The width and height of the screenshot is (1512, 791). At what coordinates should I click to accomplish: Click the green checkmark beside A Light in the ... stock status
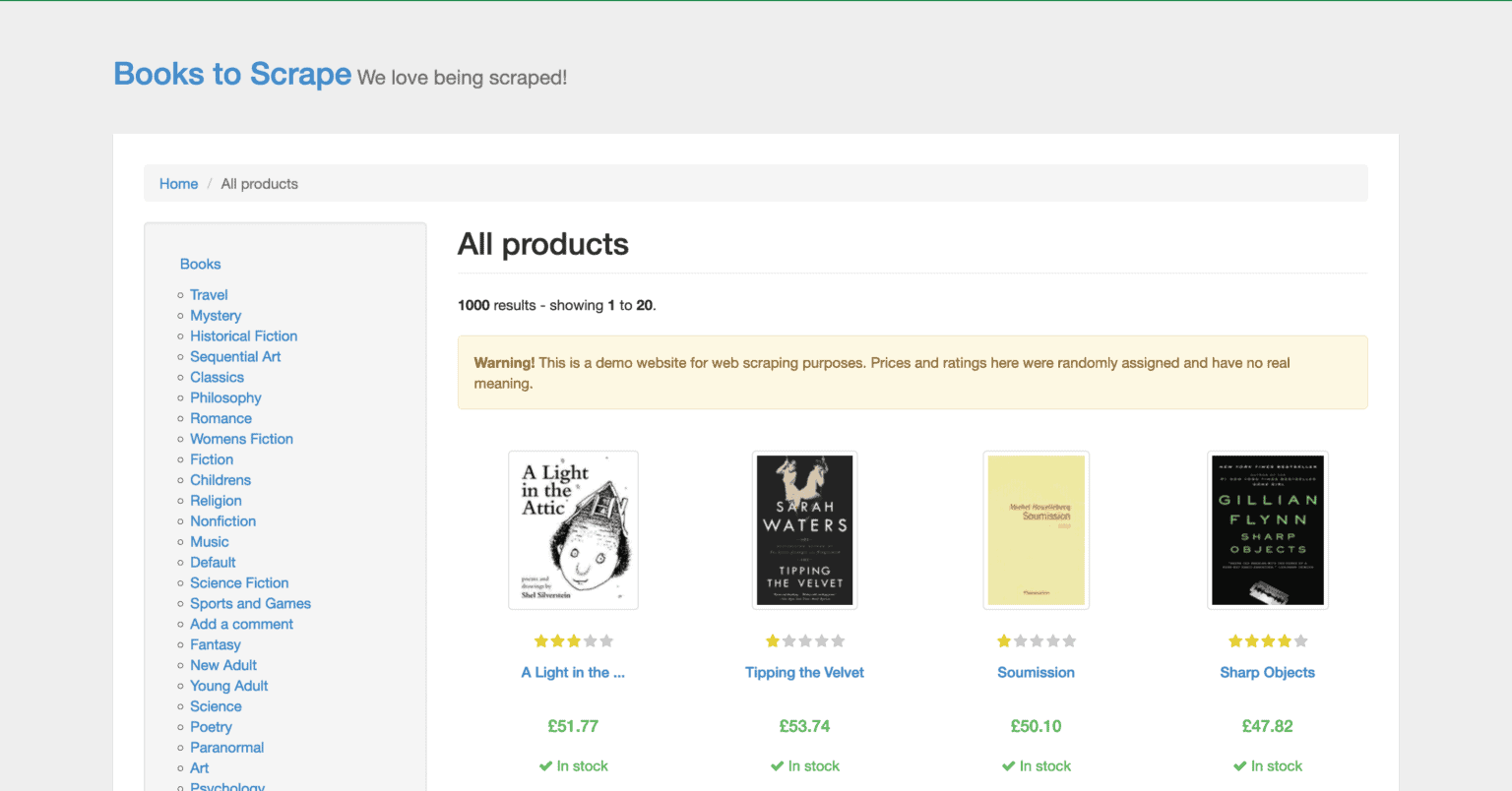point(543,765)
